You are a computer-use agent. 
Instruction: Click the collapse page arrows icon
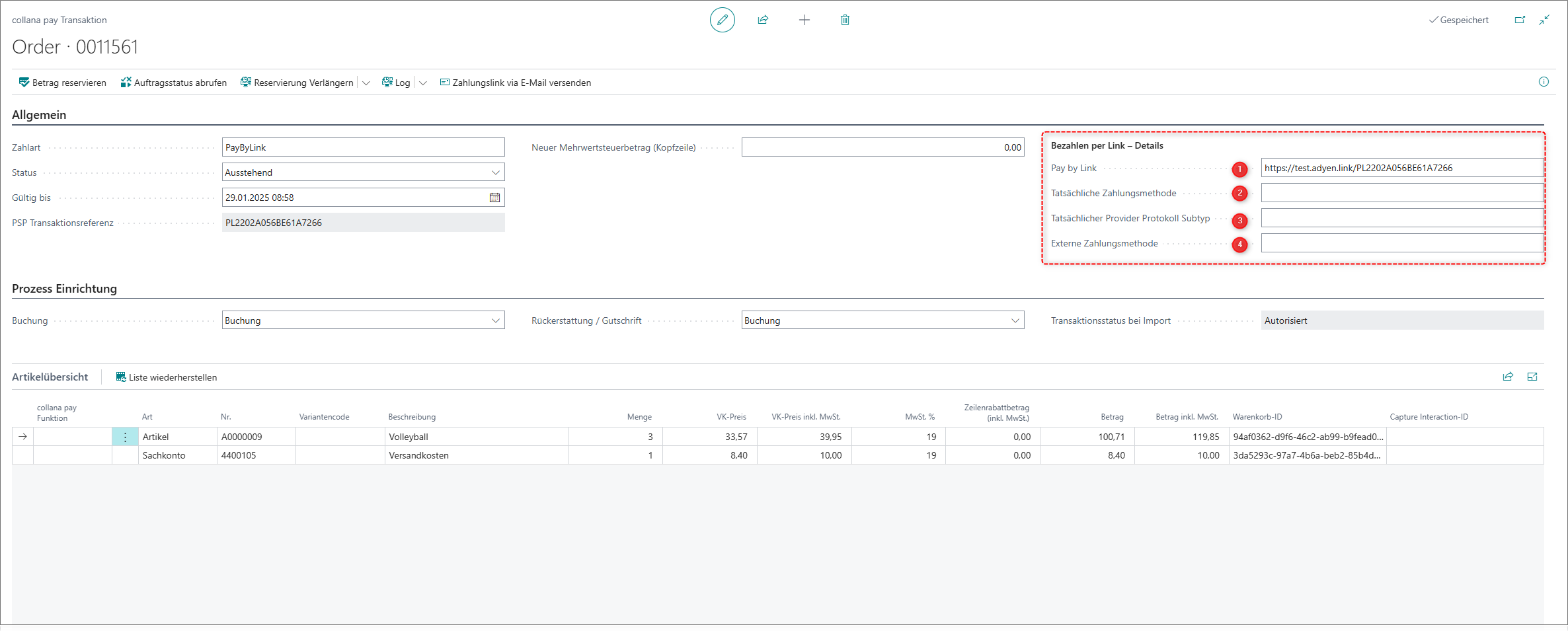(1544, 20)
